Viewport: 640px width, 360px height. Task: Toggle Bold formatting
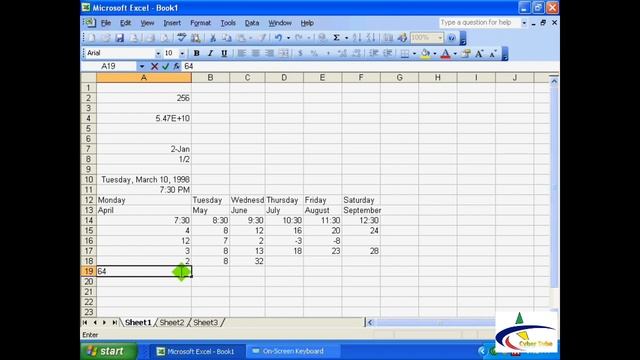196,53
